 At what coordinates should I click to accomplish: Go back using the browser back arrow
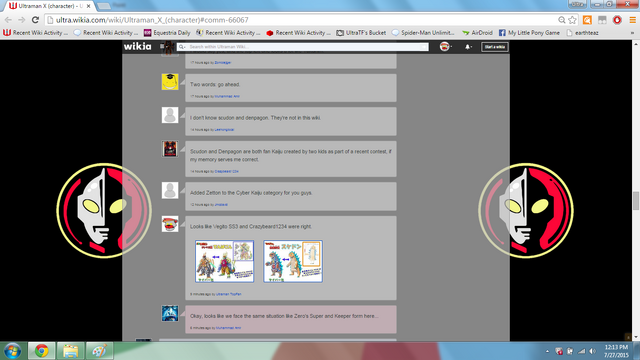click(8, 20)
